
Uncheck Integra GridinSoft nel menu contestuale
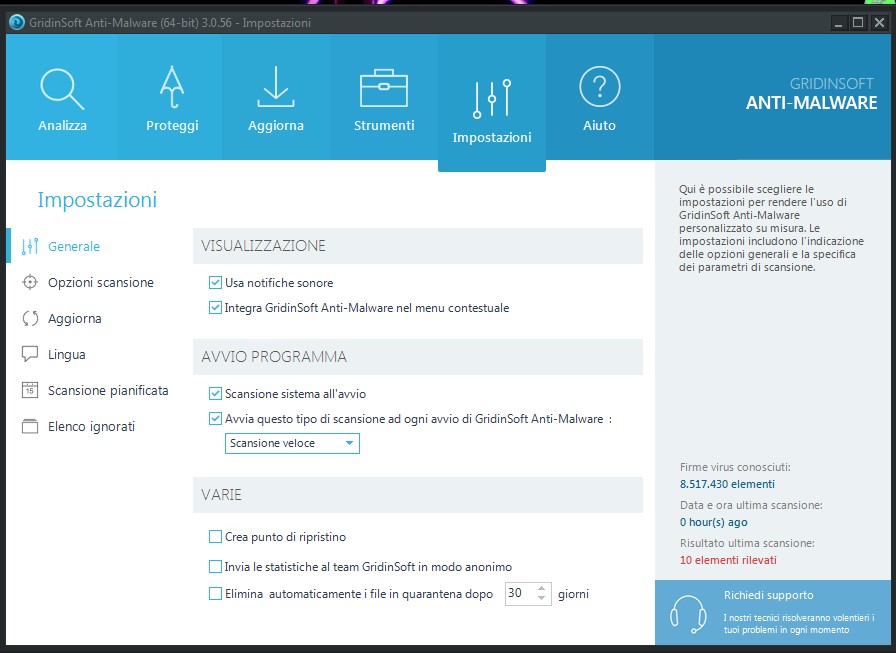[x=215, y=307]
